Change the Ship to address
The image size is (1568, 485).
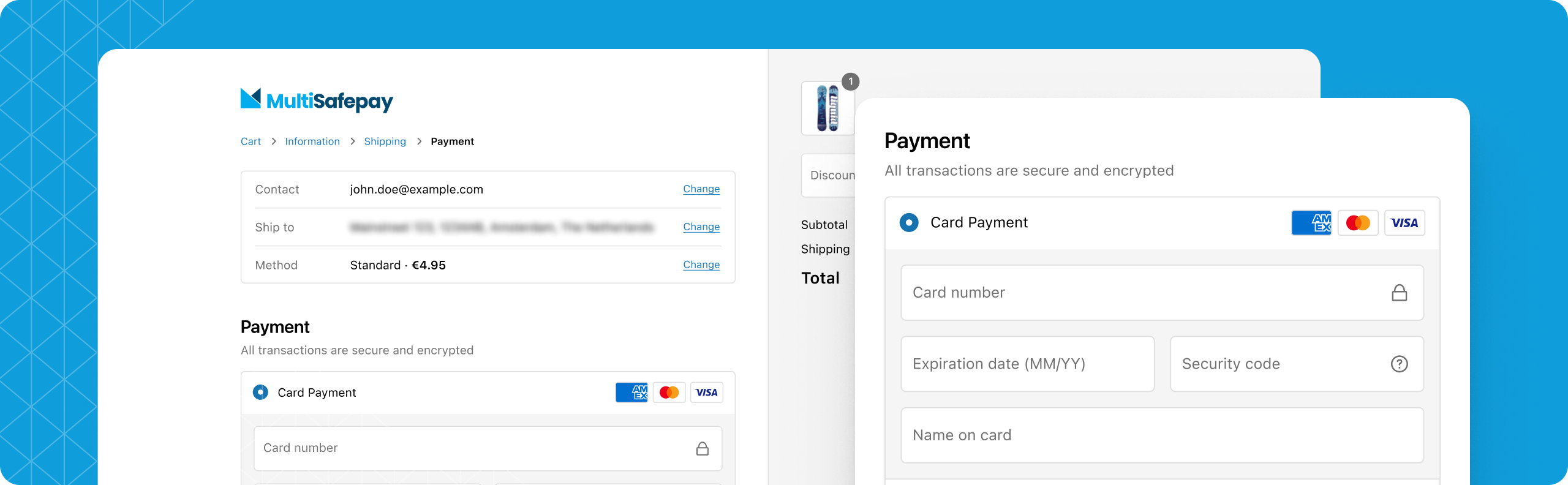click(x=701, y=227)
